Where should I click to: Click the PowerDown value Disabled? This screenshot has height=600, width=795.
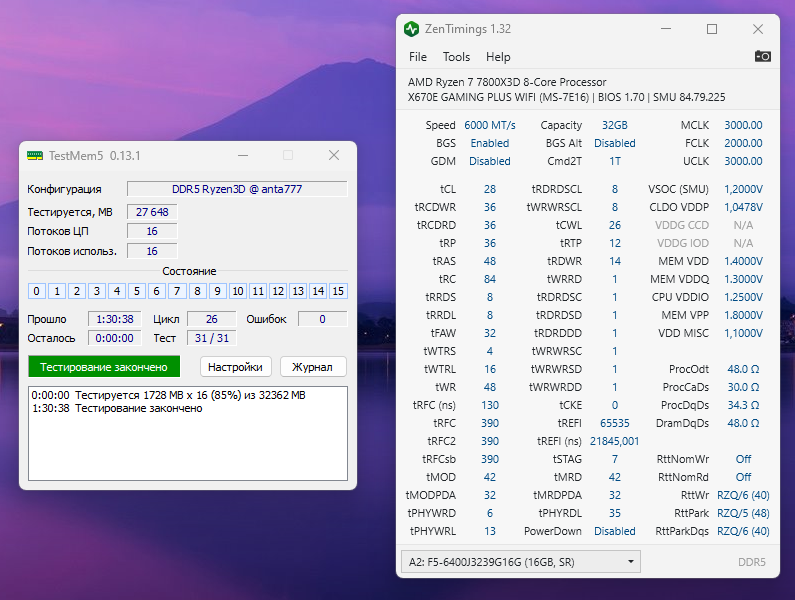tap(615, 531)
